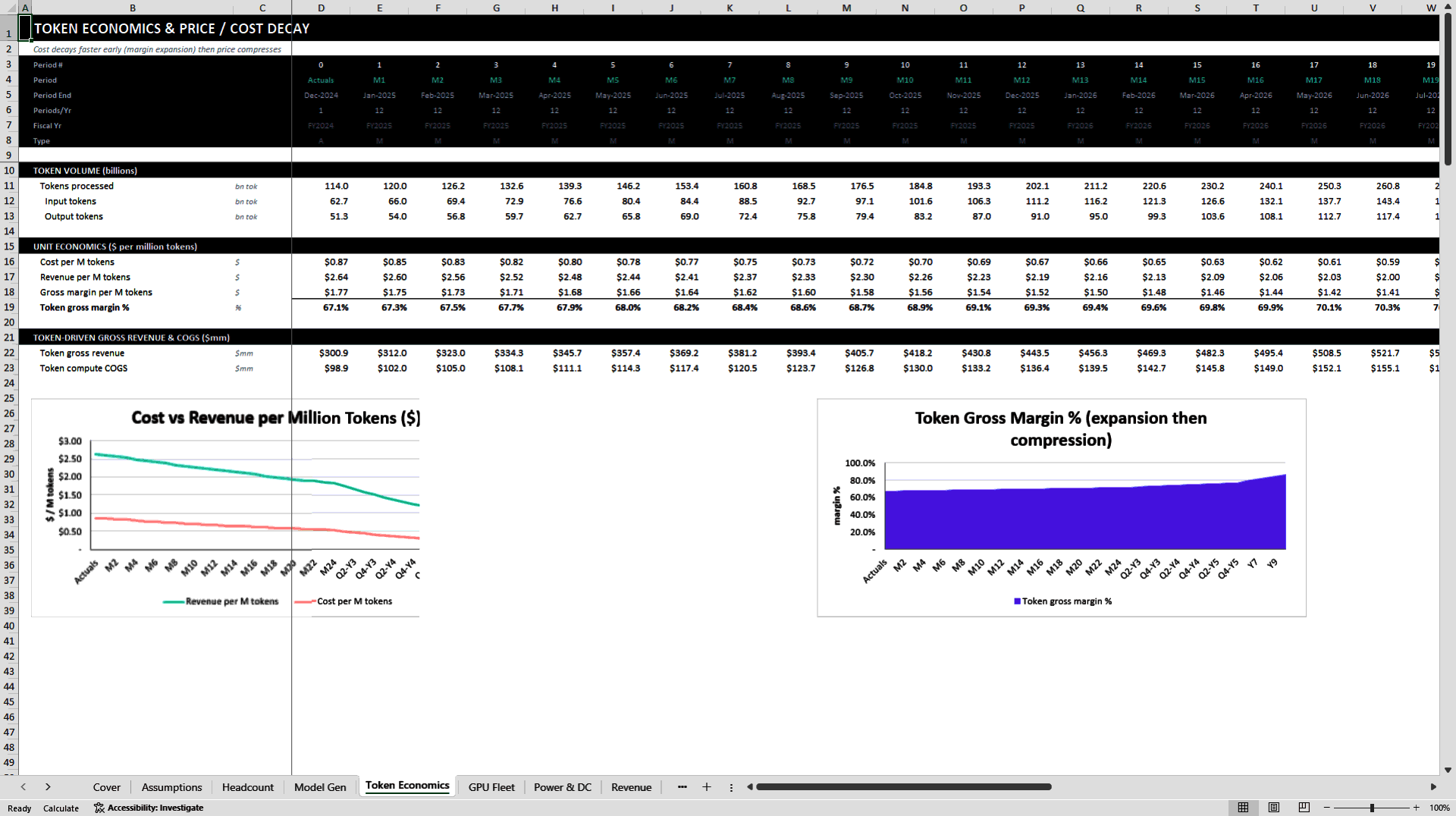
Task: Open sheet tab options dots
Action: tap(731, 787)
